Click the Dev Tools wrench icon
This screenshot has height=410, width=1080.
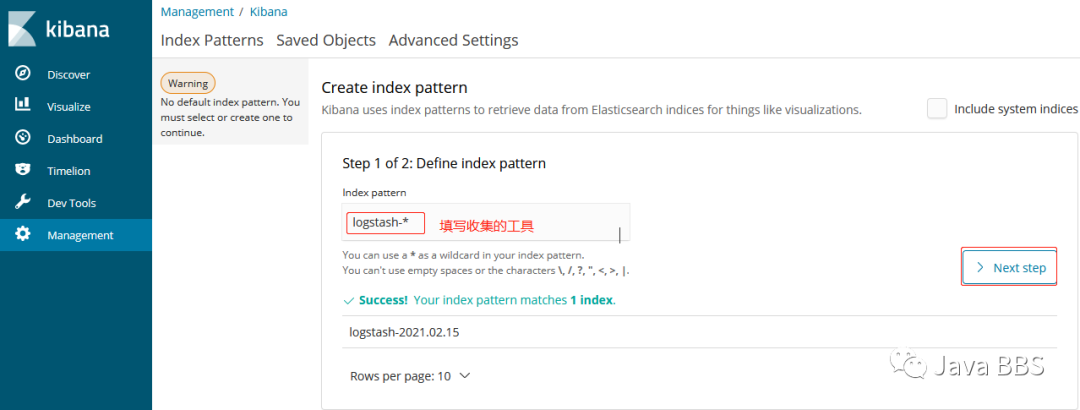[22, 203]
